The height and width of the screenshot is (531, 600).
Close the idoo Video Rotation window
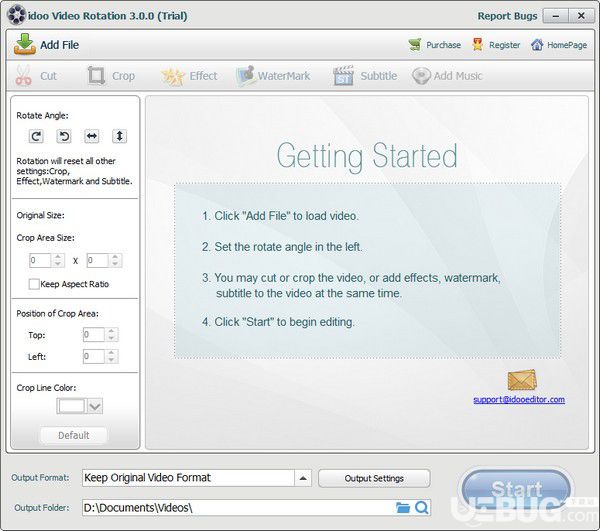pos(581,16)
